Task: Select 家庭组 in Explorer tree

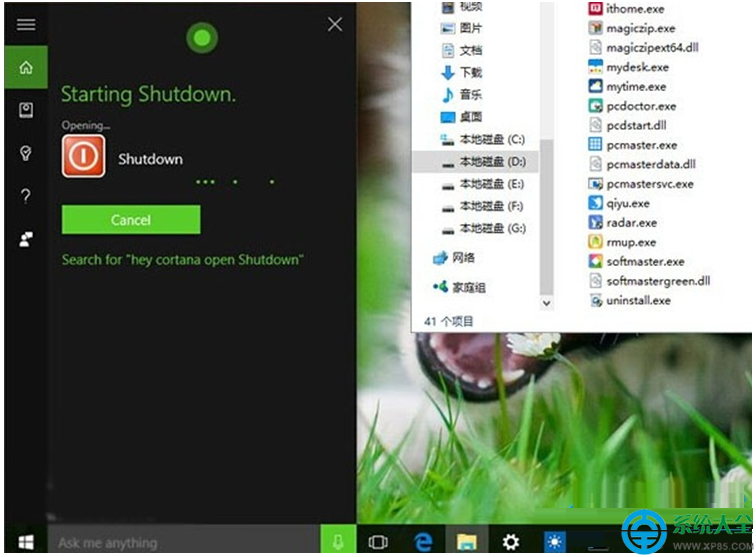Action: pyautogui.click(x=459, y=287)
